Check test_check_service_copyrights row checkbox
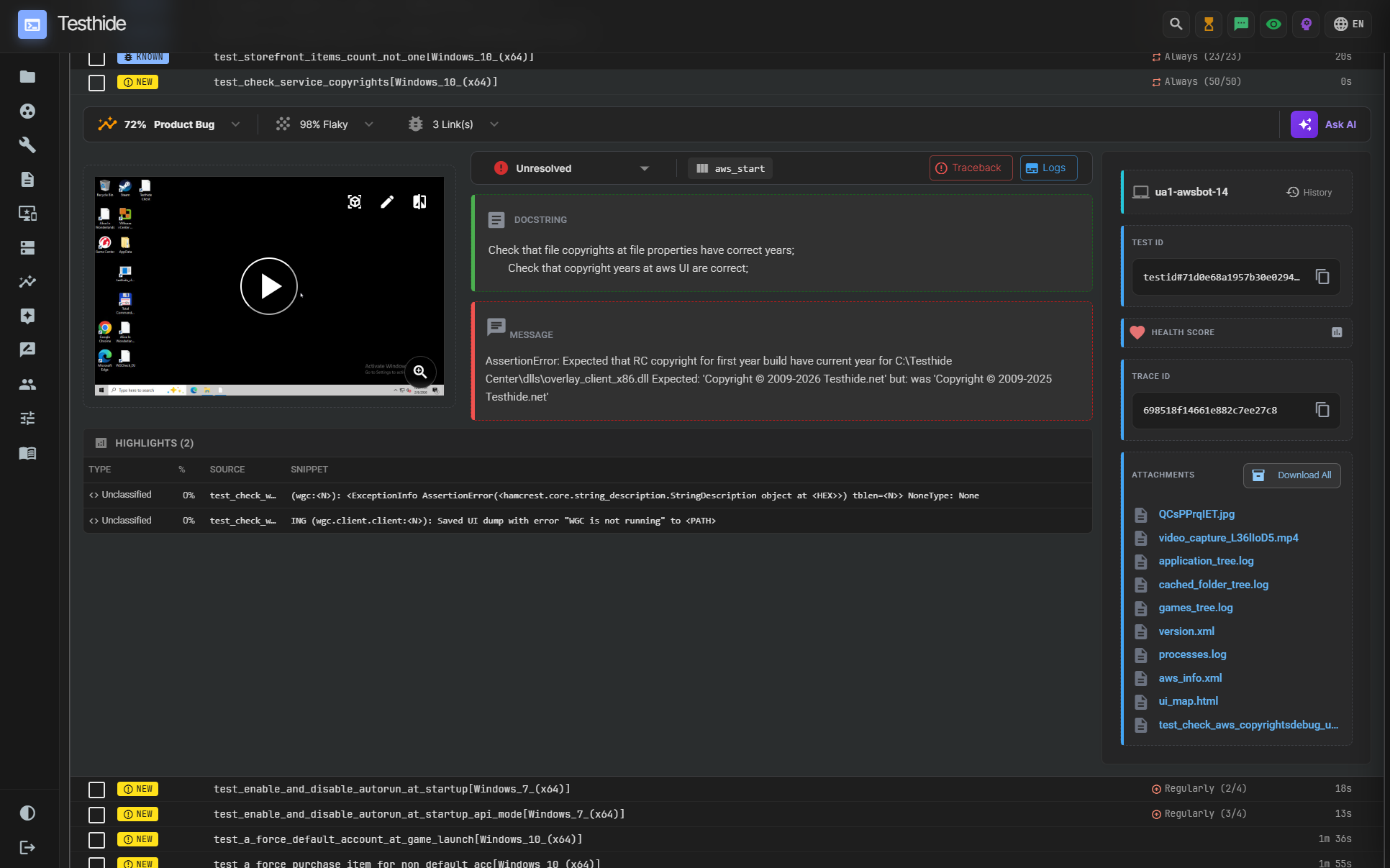Viewport: 1390px width, 868px height. pos(96,83)
